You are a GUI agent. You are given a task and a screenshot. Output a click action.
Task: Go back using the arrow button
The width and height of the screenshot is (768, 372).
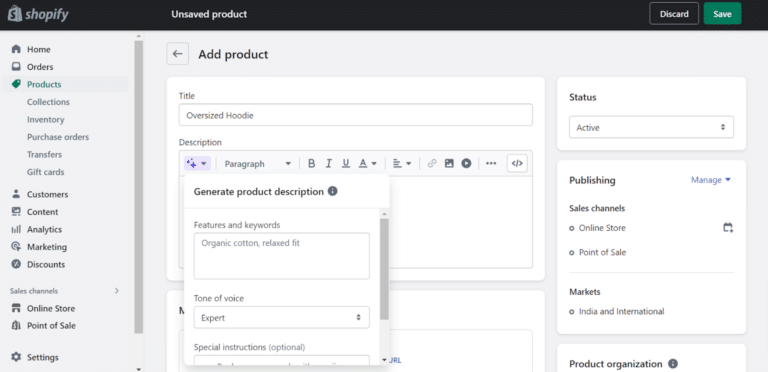pos(177,54)
